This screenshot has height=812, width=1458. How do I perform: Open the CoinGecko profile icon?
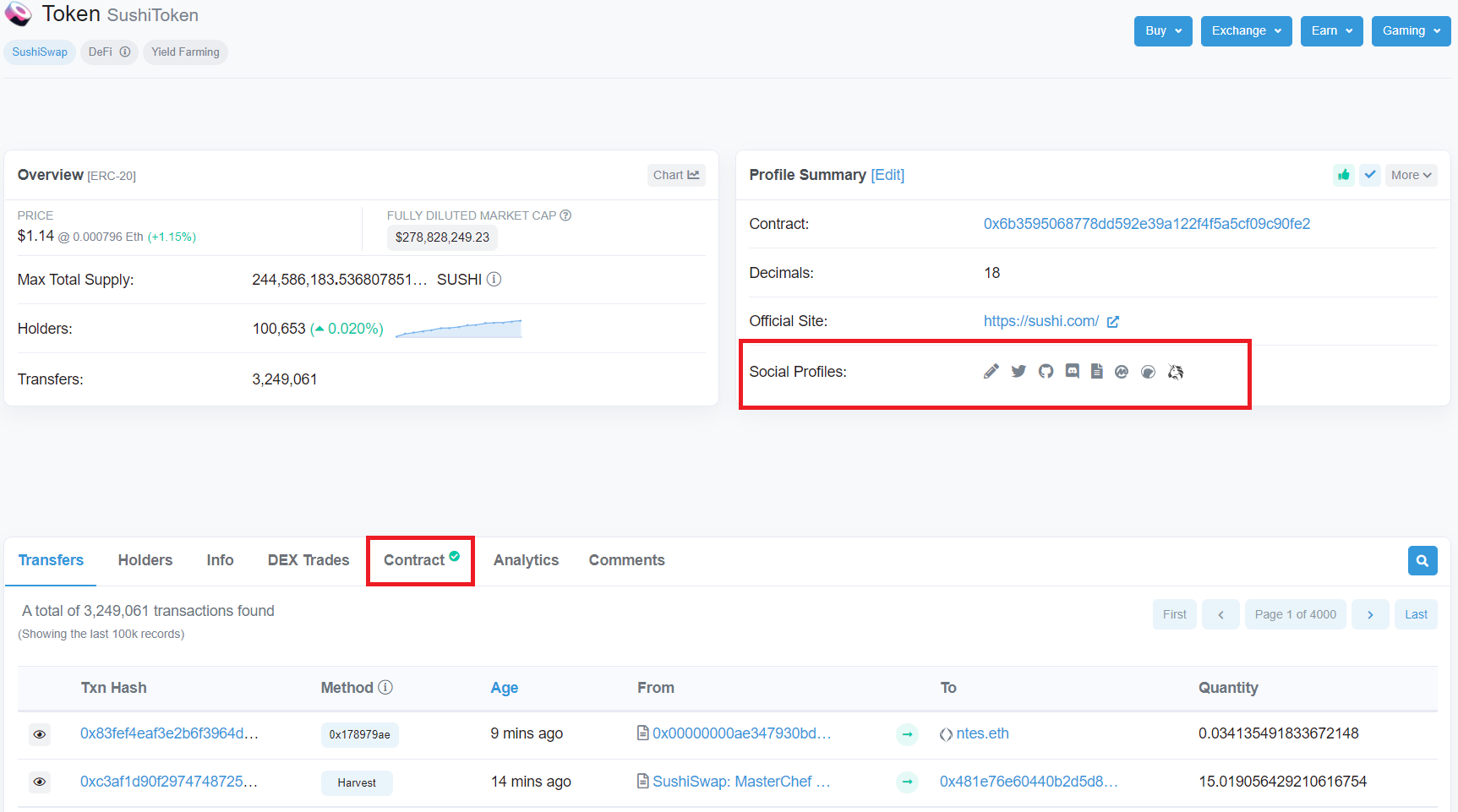[1148, 372]
